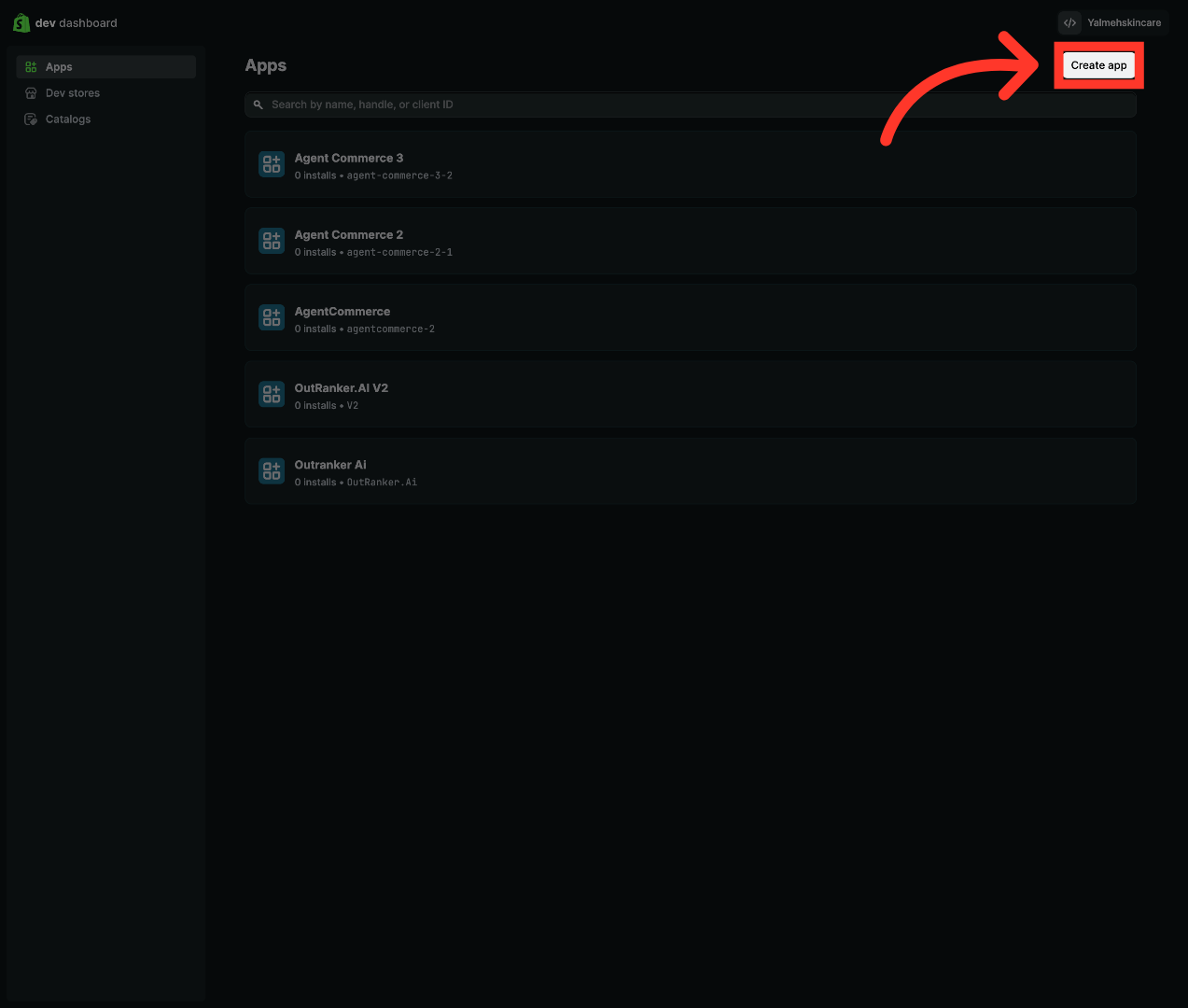Click the Catalogs sidebar icon
Screen dimensions: 1188x1008
click(x=31, y=119)
